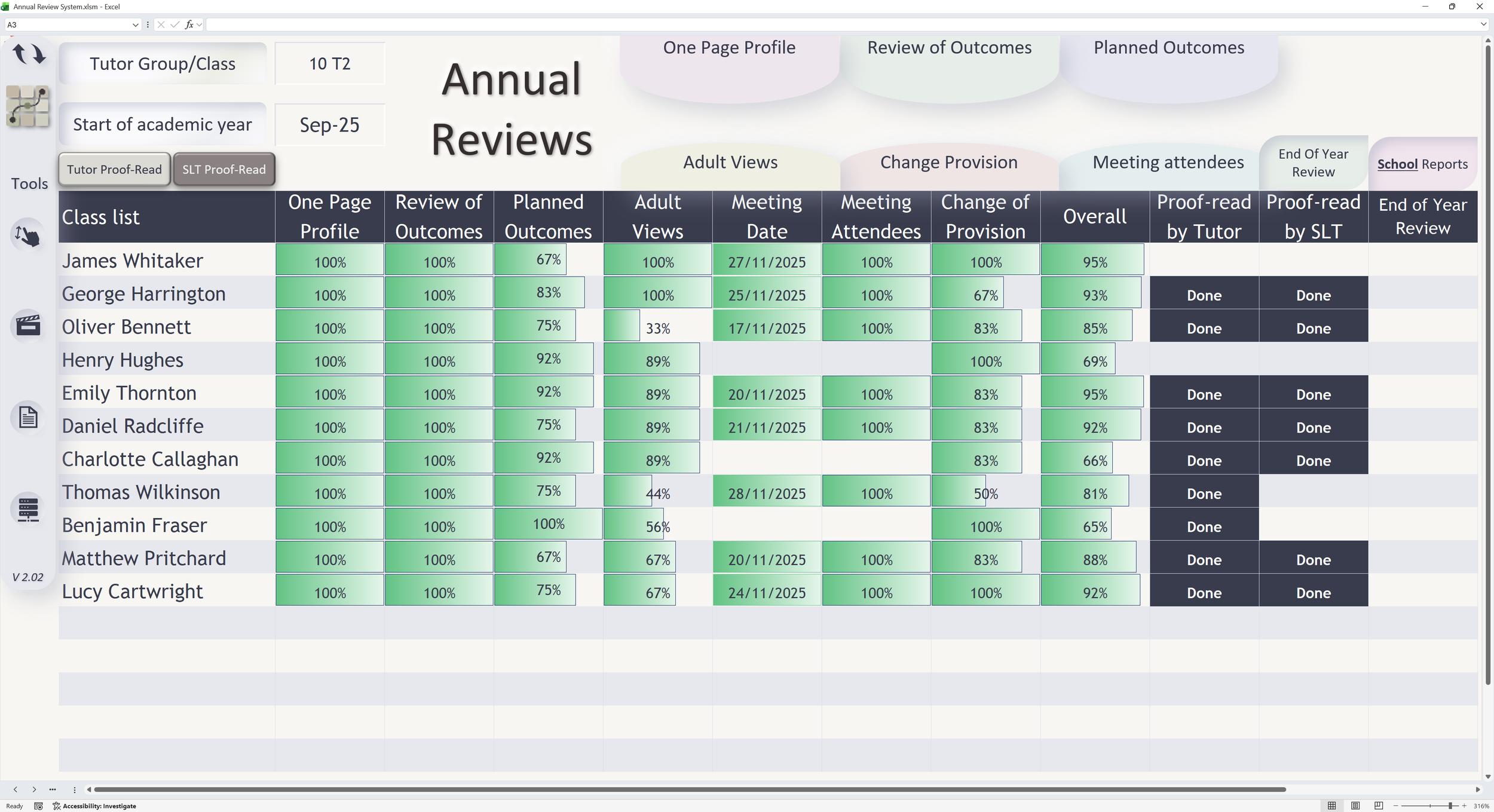
Task: Click the vertical scrollbar thumb
Action: point(1487,364)
